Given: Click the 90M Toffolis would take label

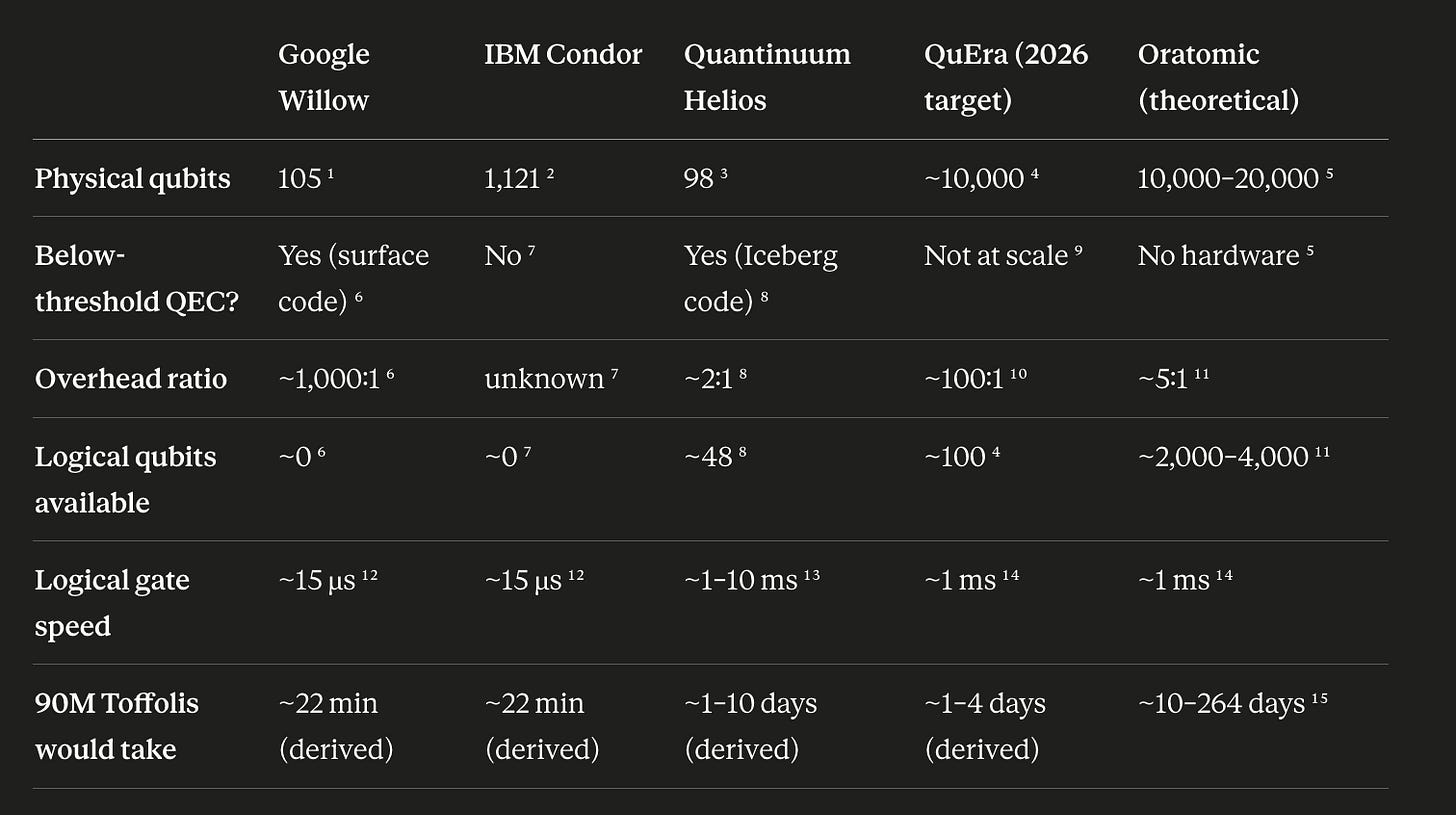Looking at the screenshot, I should [117, 726].
